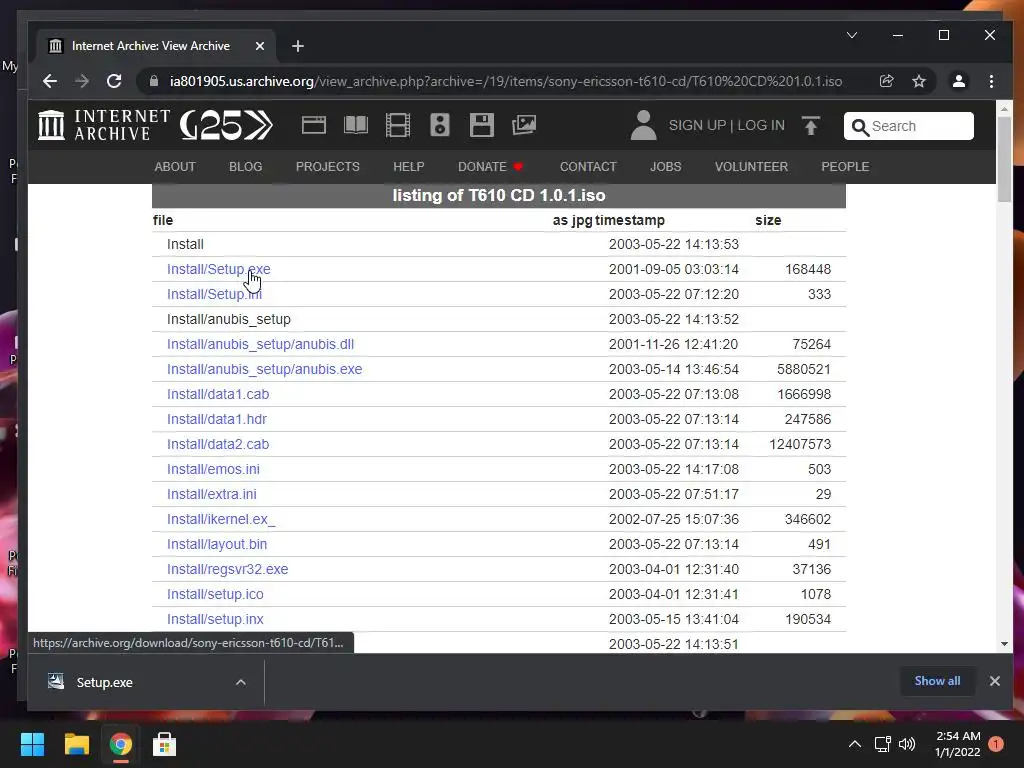Open Install/ikernel.ex_ link
This screenshot has height=768, width=1024.
[x=221, y=519]
